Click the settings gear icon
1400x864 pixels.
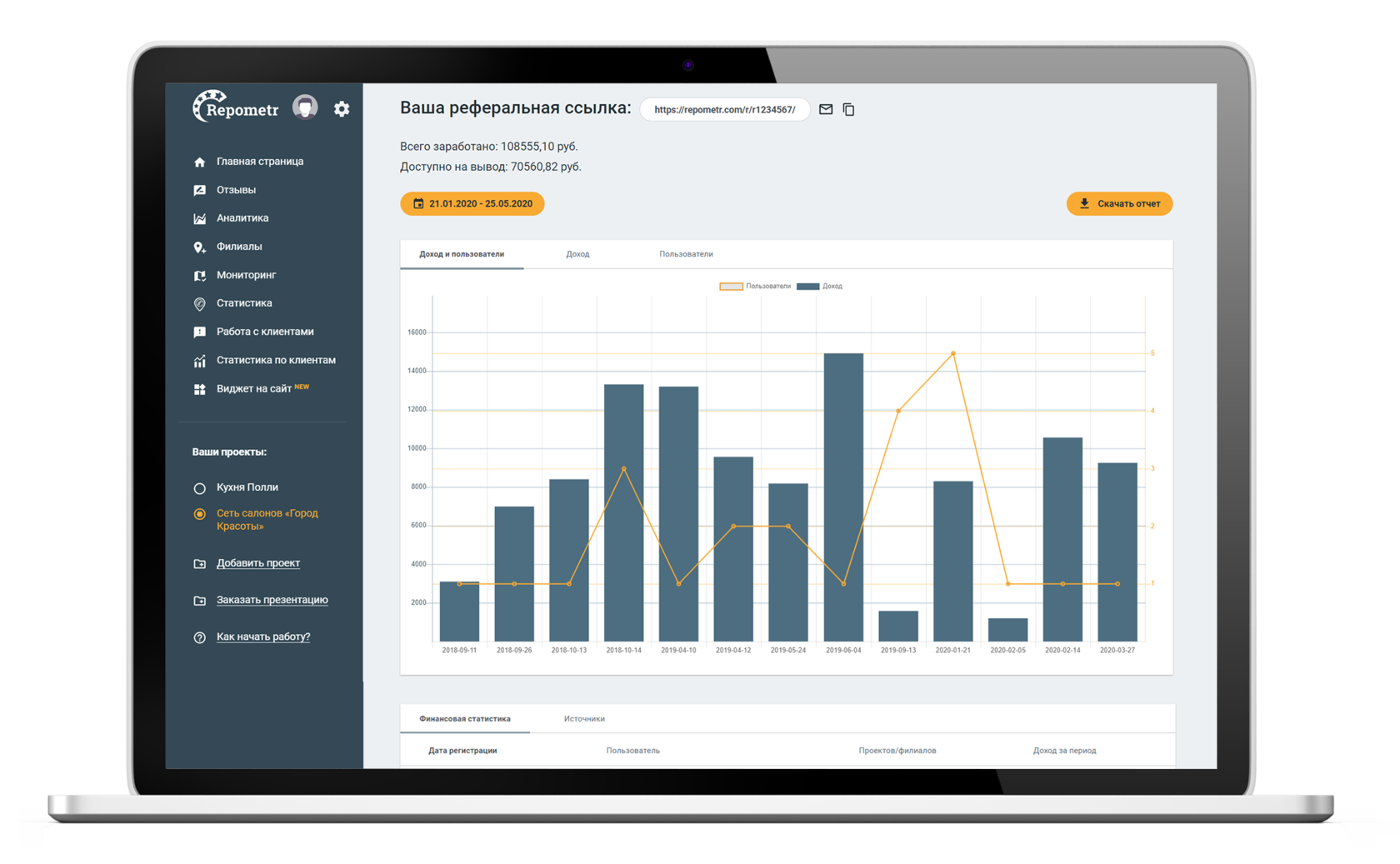(x=342, y=109)
